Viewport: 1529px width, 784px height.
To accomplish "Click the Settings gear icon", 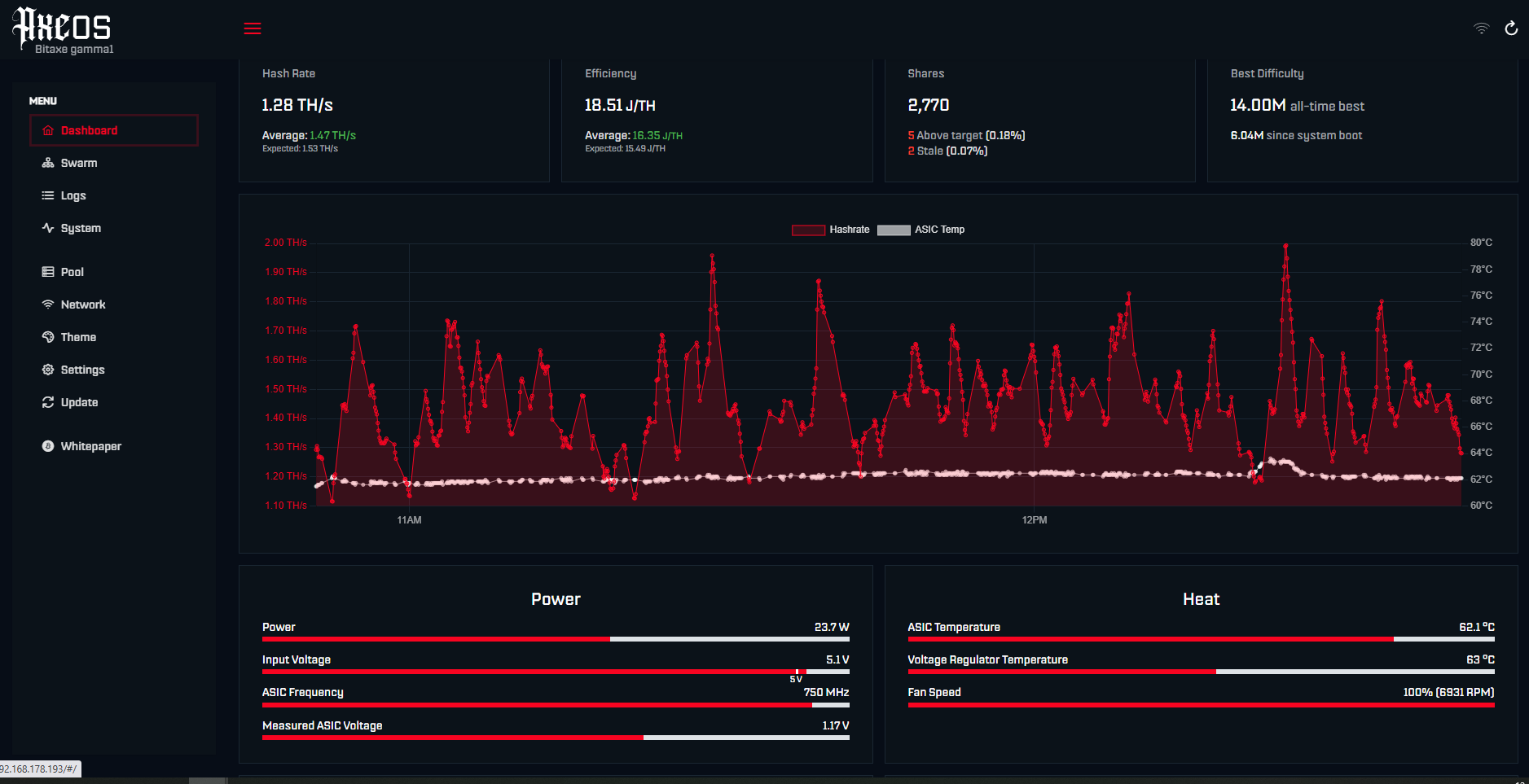I will point(48,370).
